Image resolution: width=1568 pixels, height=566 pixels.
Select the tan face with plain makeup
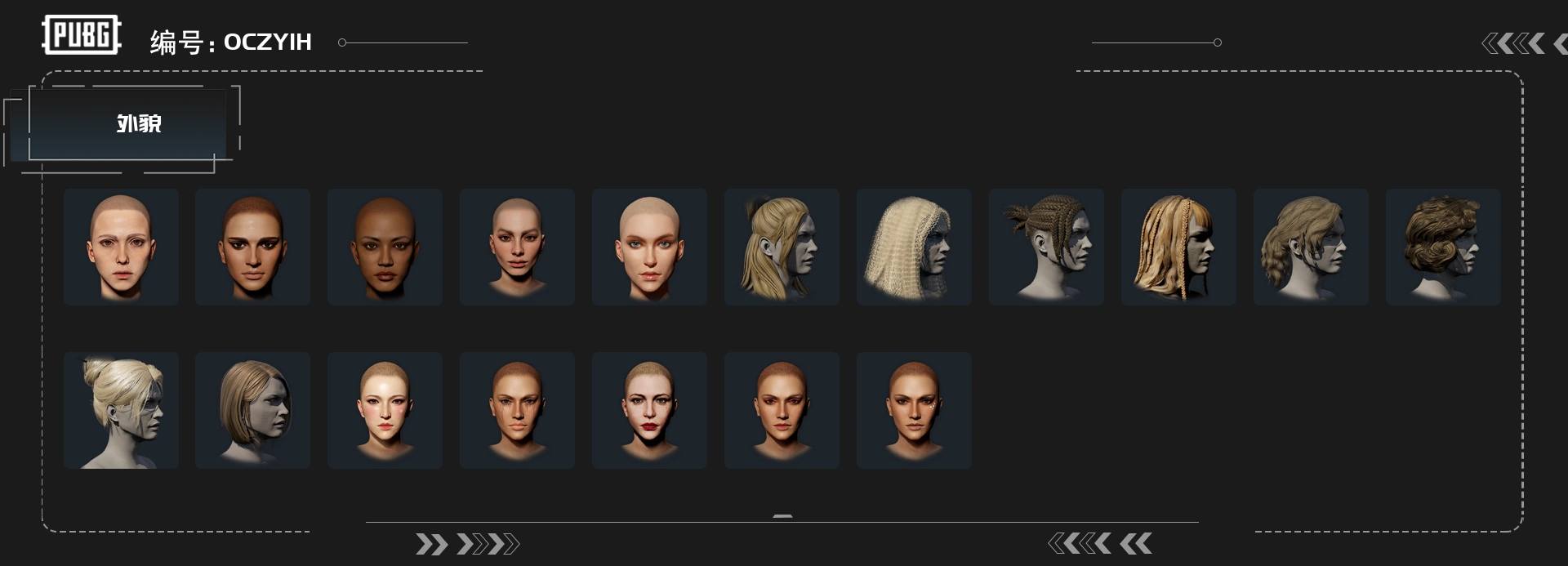point(782,410)
